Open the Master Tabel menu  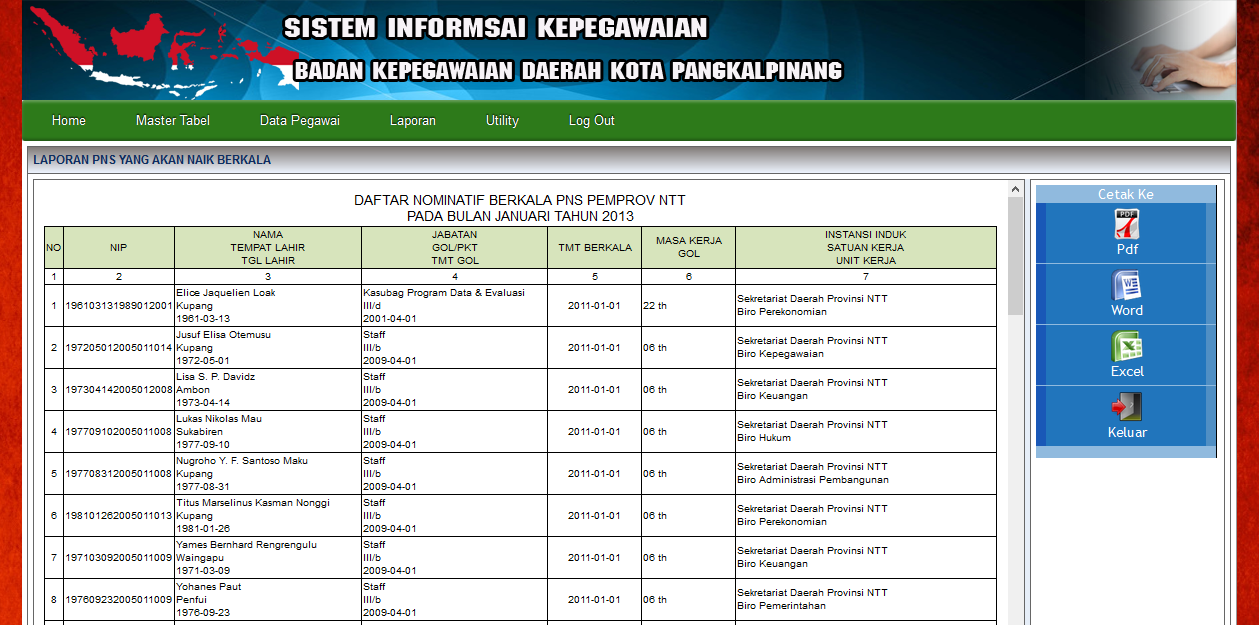(173, 121)
